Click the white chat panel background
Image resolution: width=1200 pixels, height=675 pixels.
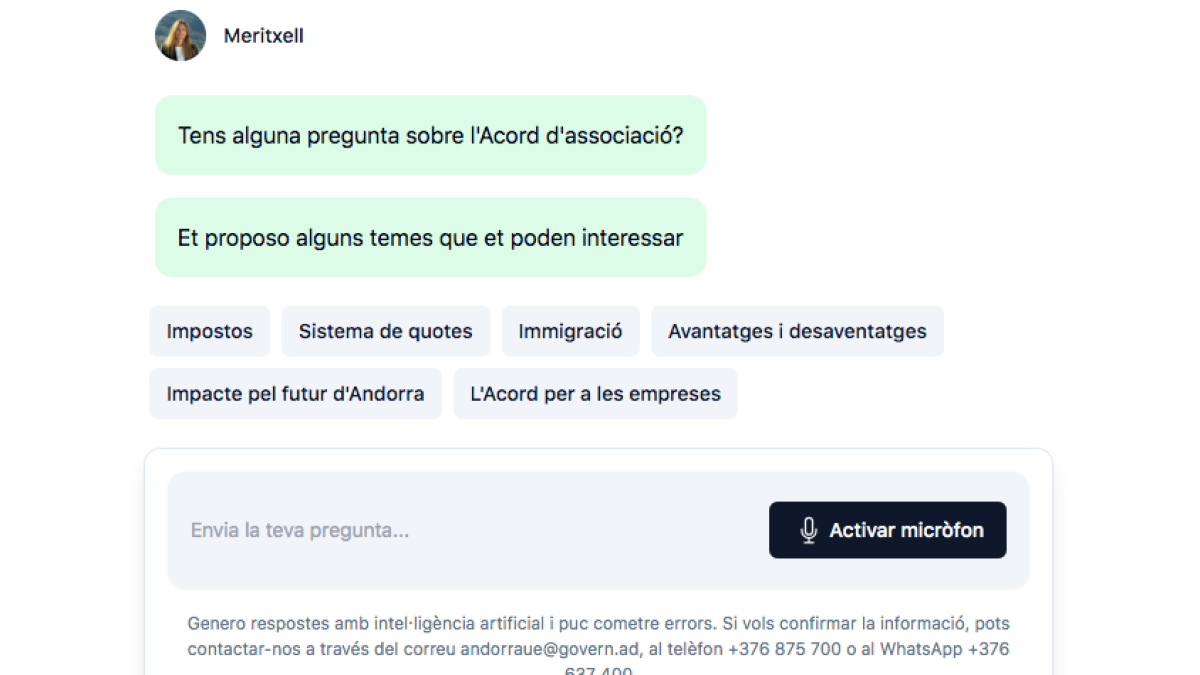[x=600, y=462]
